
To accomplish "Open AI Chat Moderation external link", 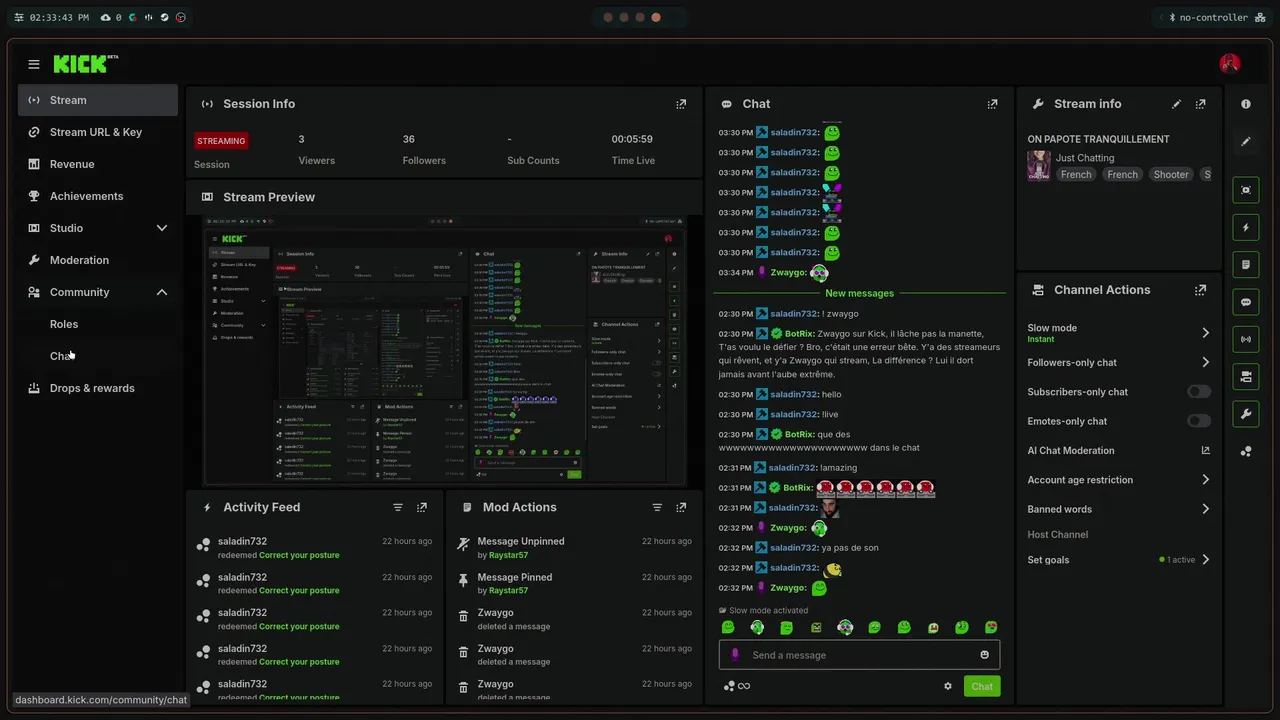I will tap(1205, 451).
